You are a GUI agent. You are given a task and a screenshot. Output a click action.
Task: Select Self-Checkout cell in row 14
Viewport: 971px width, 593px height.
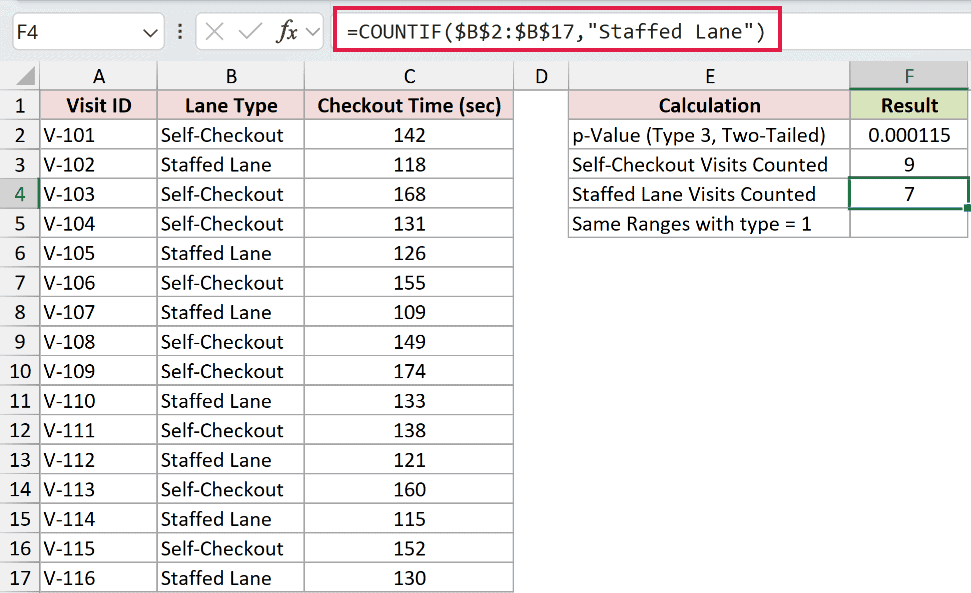coord(231,489)
